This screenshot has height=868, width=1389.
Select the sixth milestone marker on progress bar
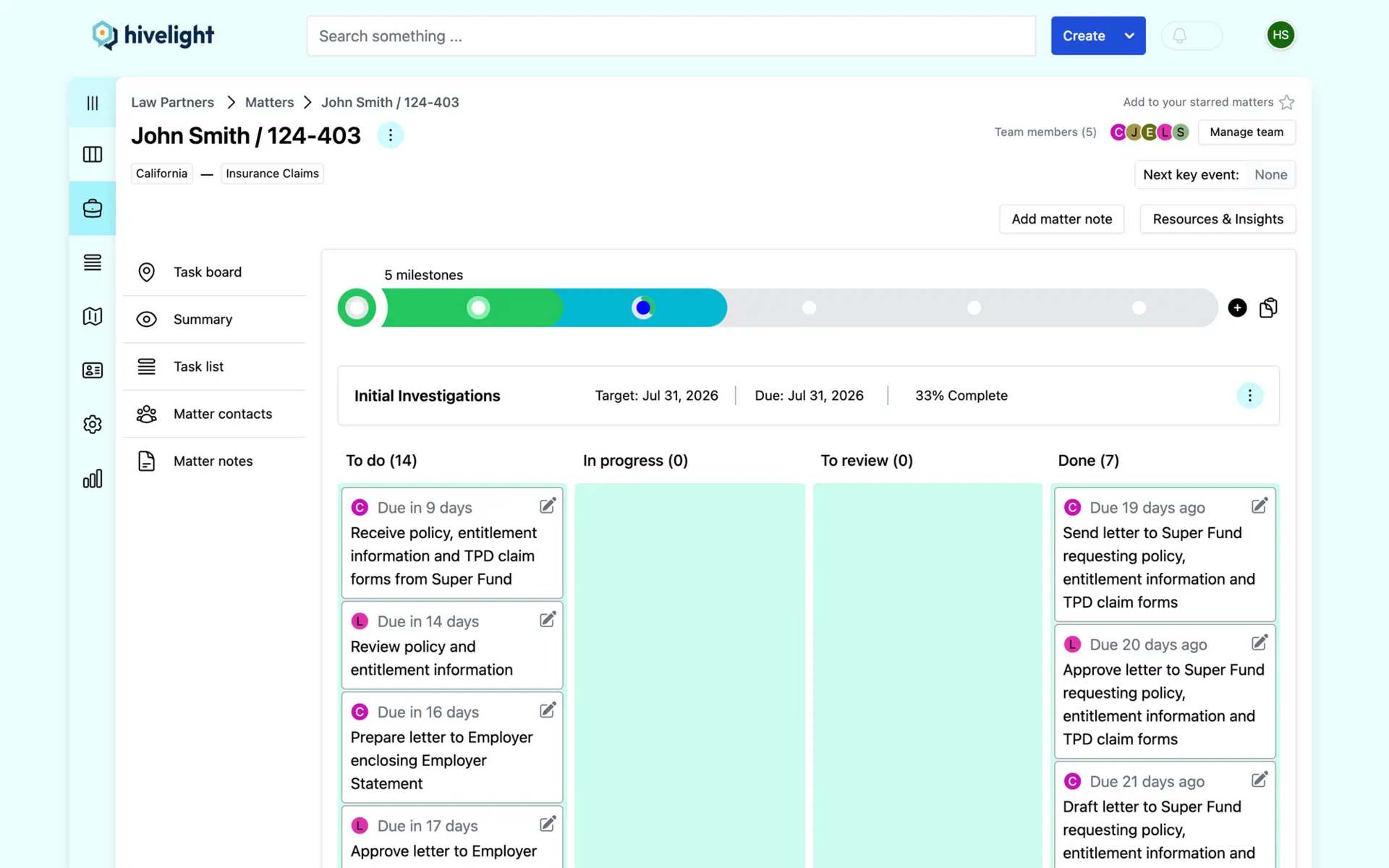[x=1139, y=308]
